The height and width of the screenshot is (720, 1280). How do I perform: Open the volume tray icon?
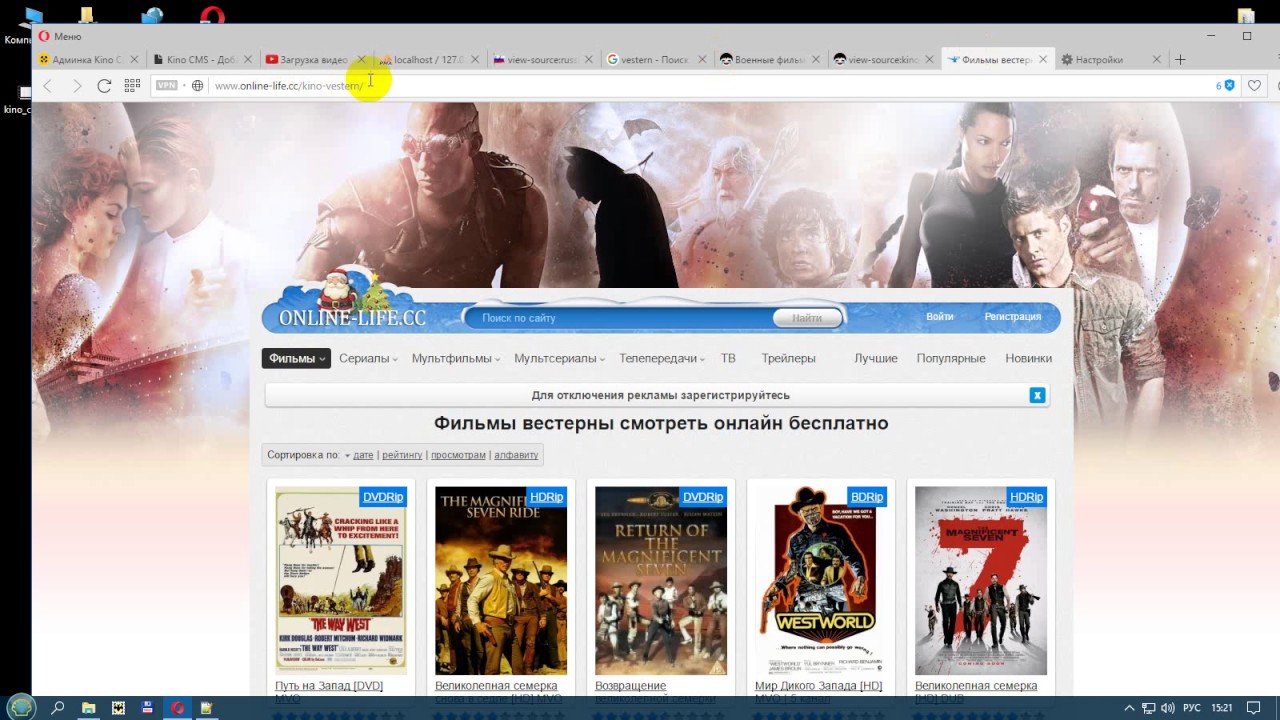tap(1167, 708)
